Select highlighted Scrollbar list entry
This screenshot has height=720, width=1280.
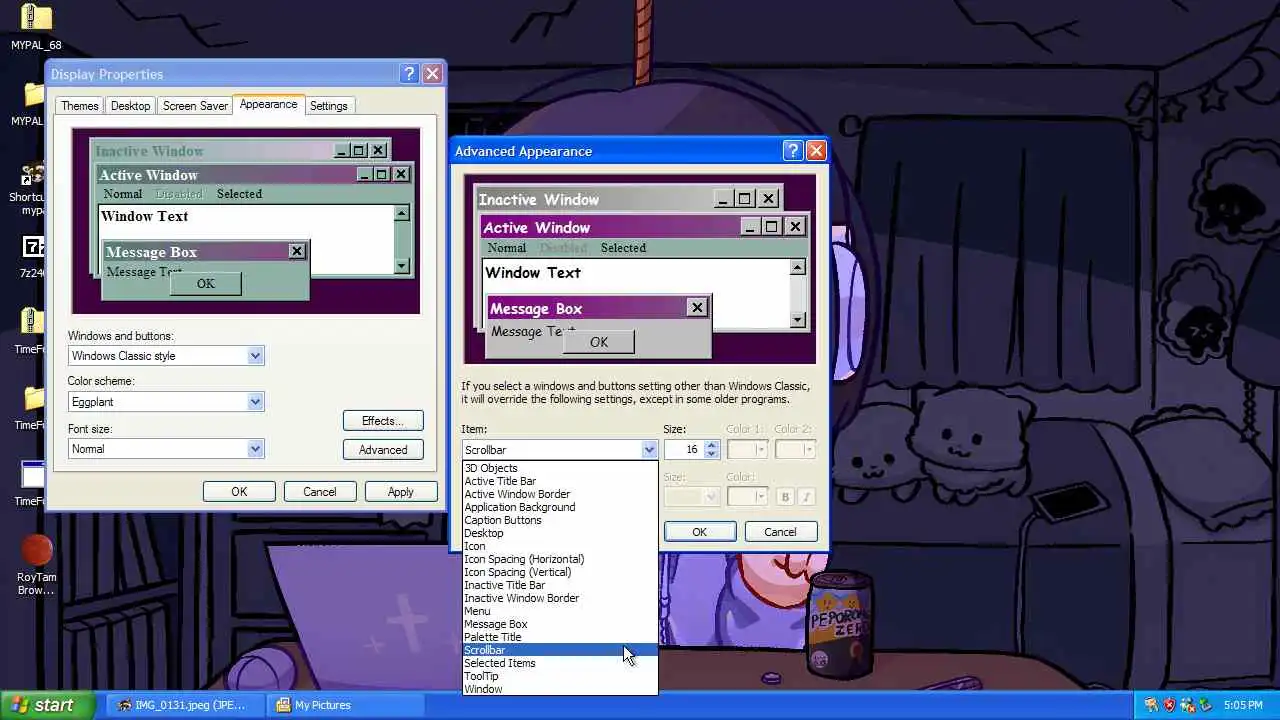pos(560,650)
